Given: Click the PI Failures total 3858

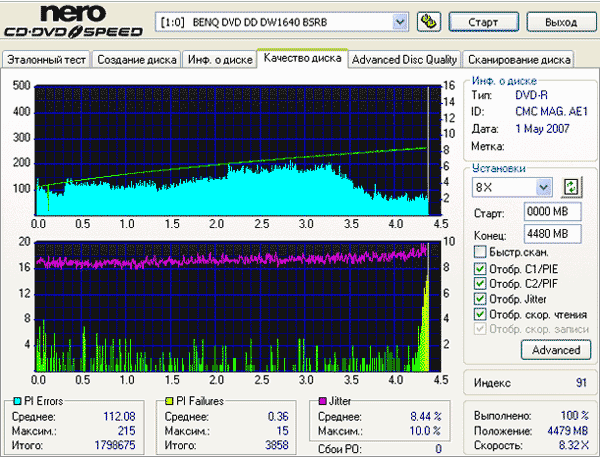Looking at the screenshot, I should tap(277, 445).
